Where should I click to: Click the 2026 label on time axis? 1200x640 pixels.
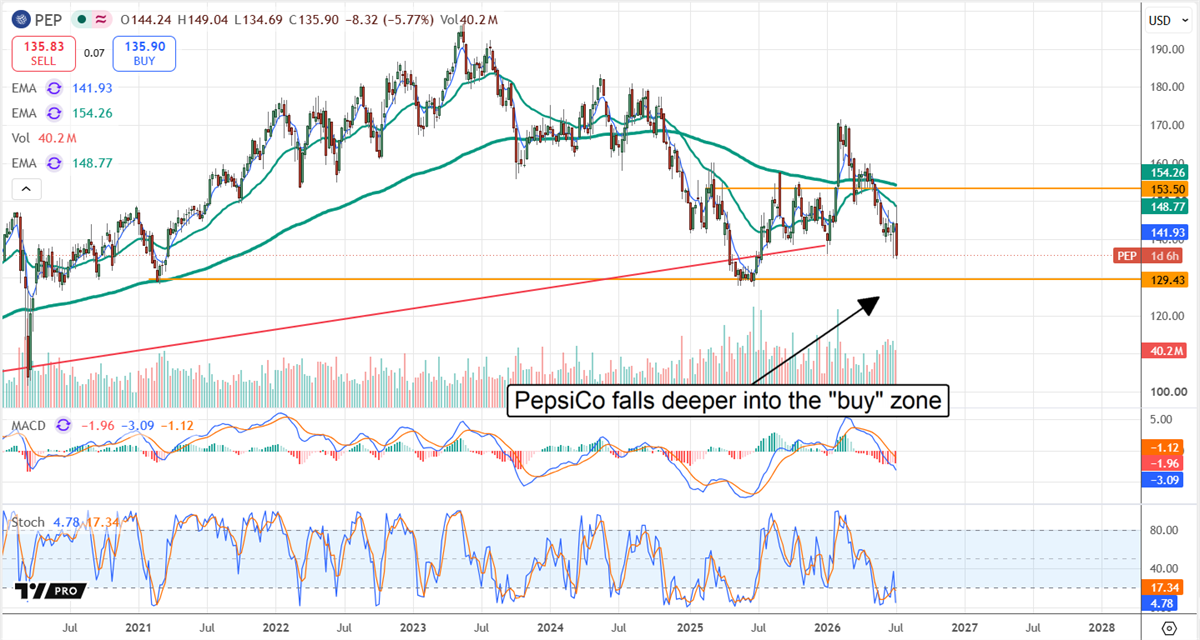[x=826, y=628]
